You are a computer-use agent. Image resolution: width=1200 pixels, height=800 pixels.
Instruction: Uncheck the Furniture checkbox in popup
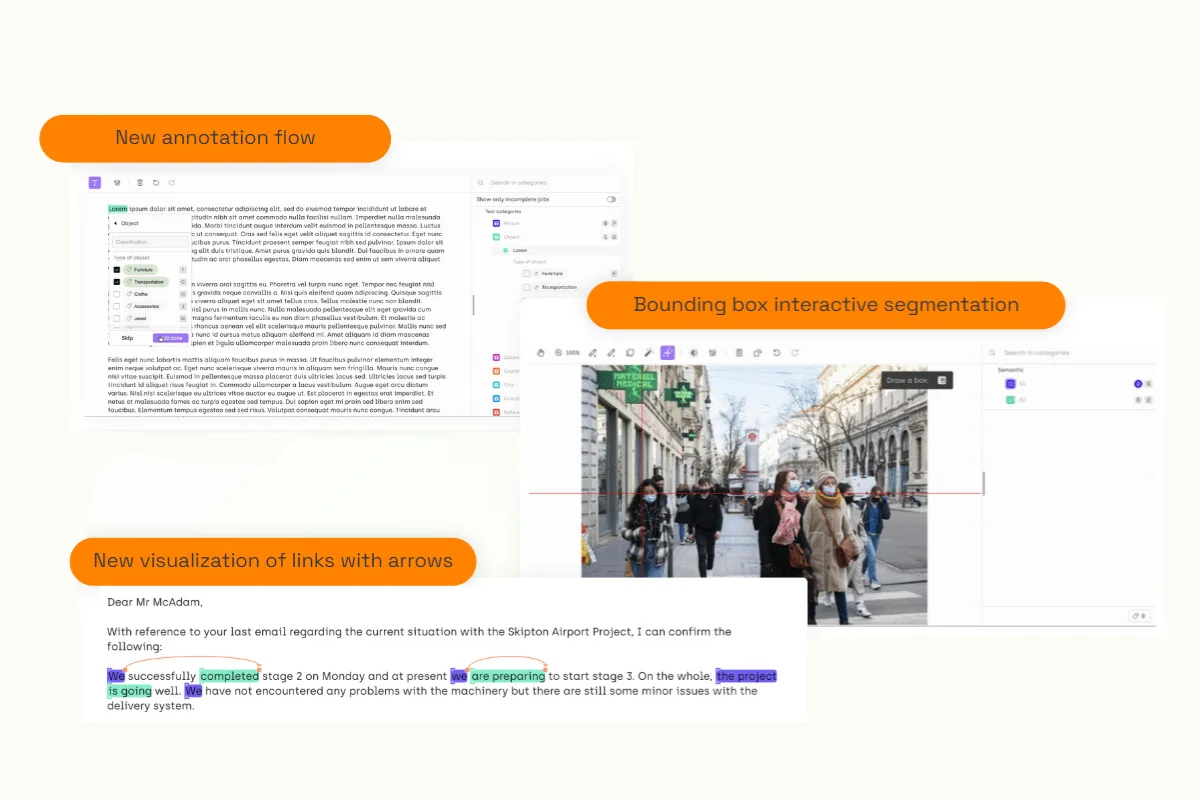point(116,270)
